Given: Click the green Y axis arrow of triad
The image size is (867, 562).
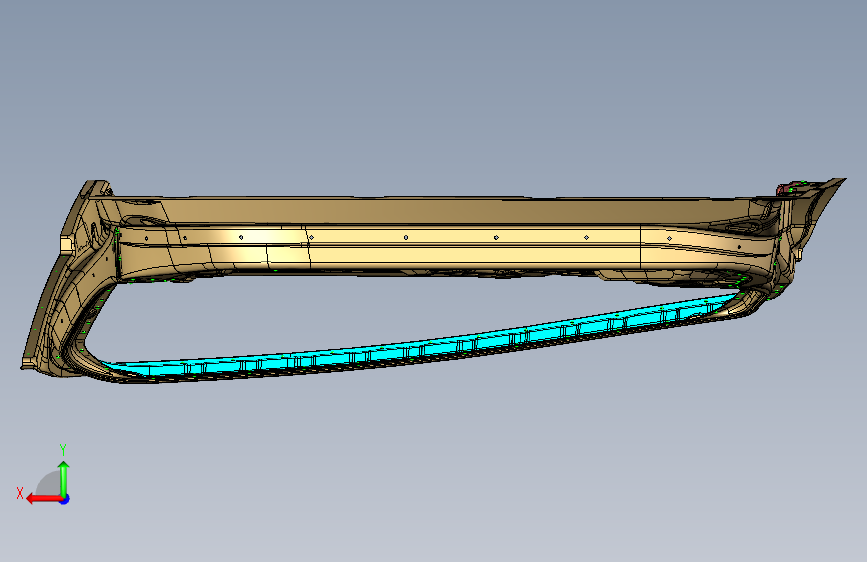Looking at the screenshot, I should tap(64, 478).
